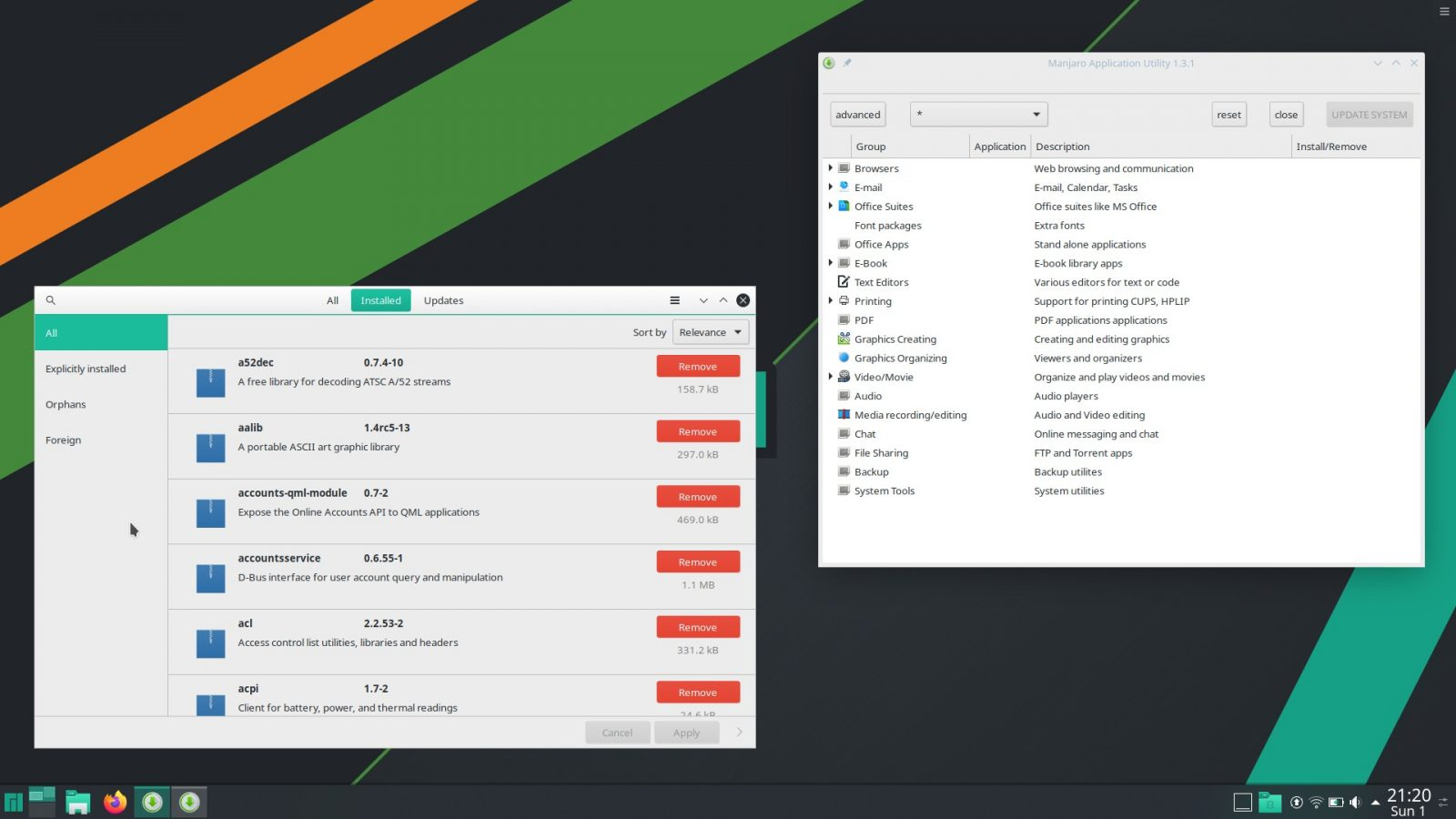This screenshot has width=1456, height=819.
Task: Switch to the Installed tab
Action: [380, 300]
